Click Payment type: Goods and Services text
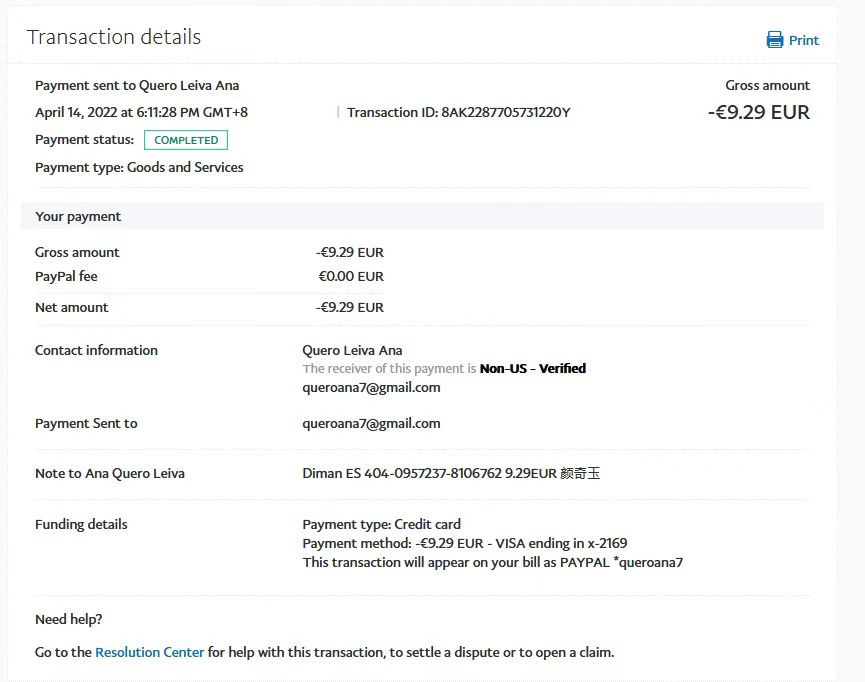Screen dimensions: 865x682 coord(139,167)
